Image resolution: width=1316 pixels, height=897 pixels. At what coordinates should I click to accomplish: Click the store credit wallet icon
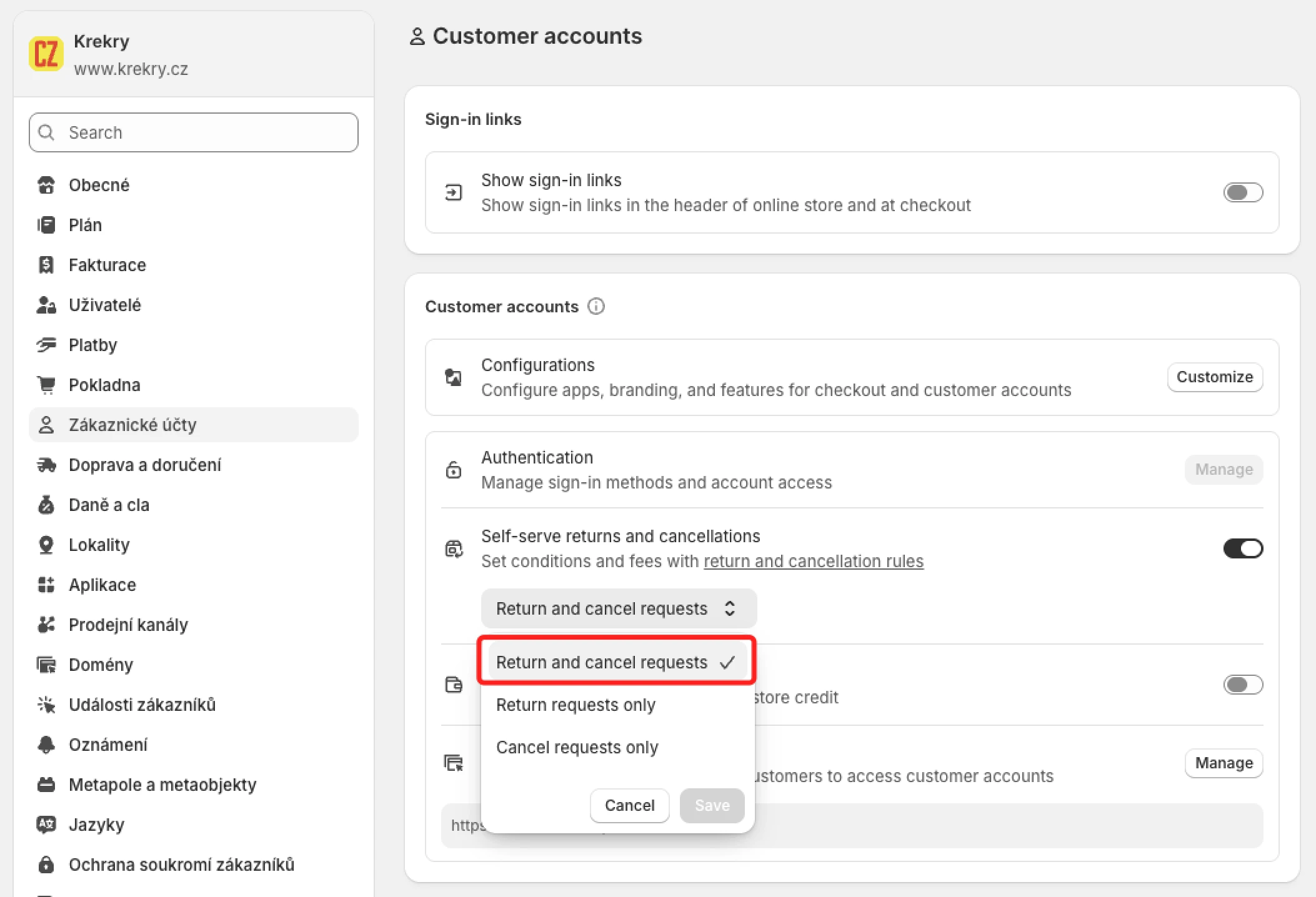click(x=454, y=685)
